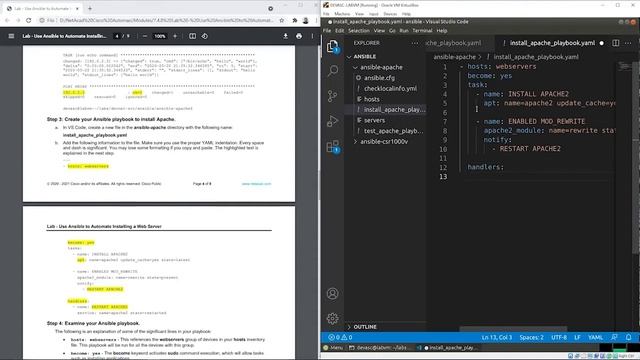
Task: Open VirtualBox Machine menu
Action: (x=342, y=13)
